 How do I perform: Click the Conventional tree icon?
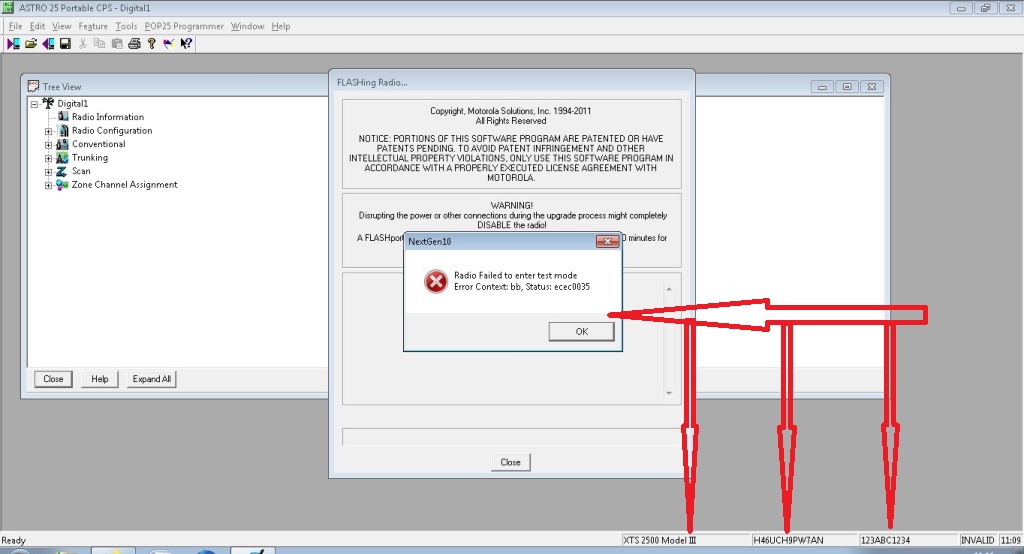tap(62, 144)
